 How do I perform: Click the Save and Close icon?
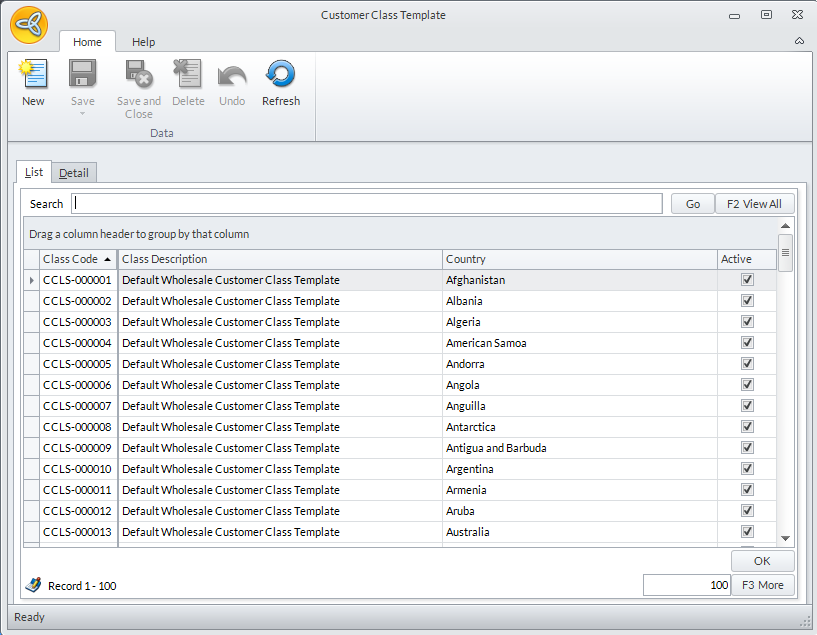click(138, 75)
